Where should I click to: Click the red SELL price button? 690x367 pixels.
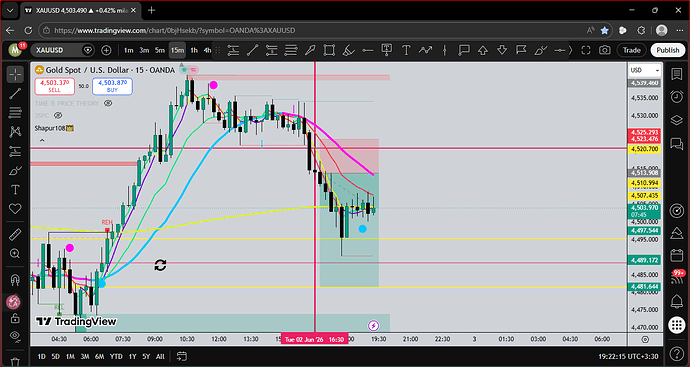tap(55, 86)
